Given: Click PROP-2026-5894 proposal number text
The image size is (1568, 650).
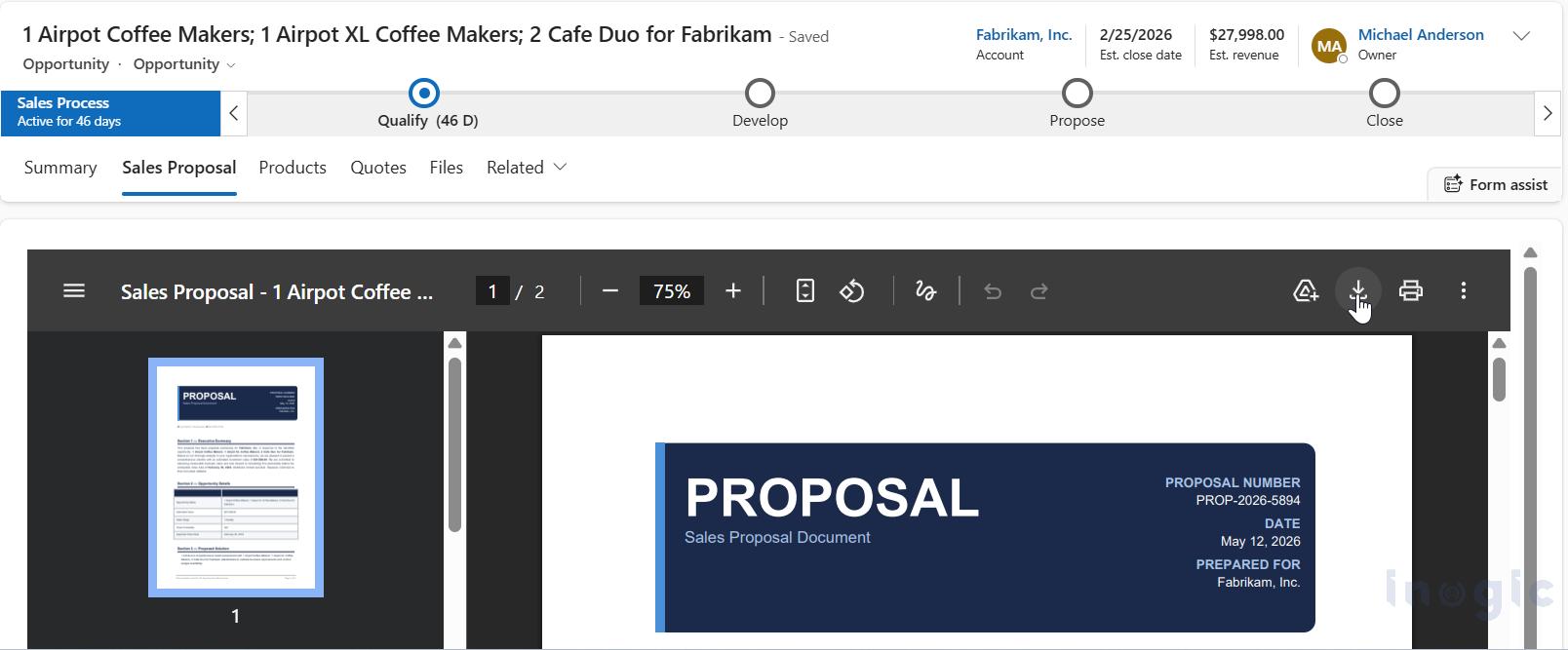Looking at the screenshot, I should (x=1248, y=501).
